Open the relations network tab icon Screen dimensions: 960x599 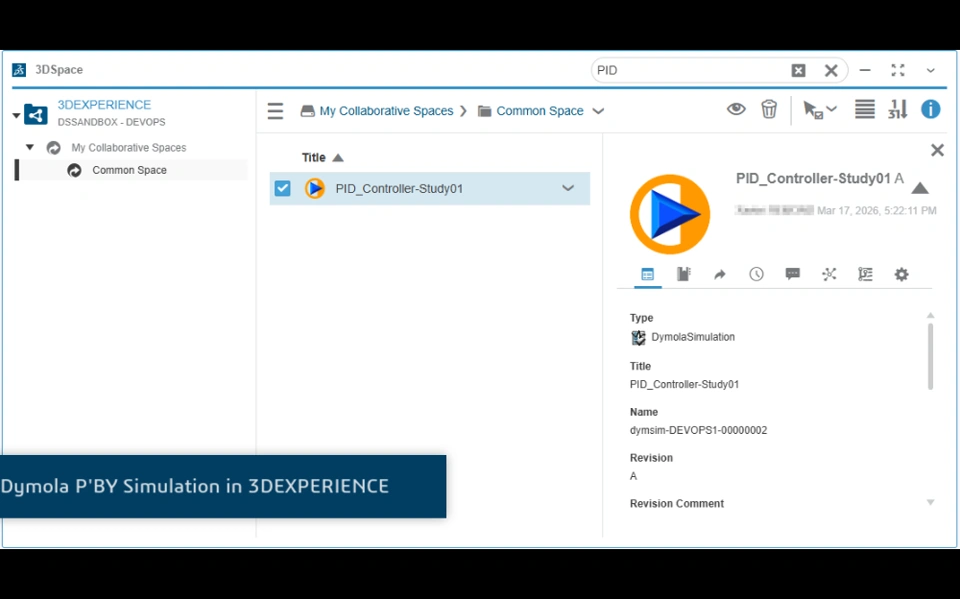coord(829,274)
